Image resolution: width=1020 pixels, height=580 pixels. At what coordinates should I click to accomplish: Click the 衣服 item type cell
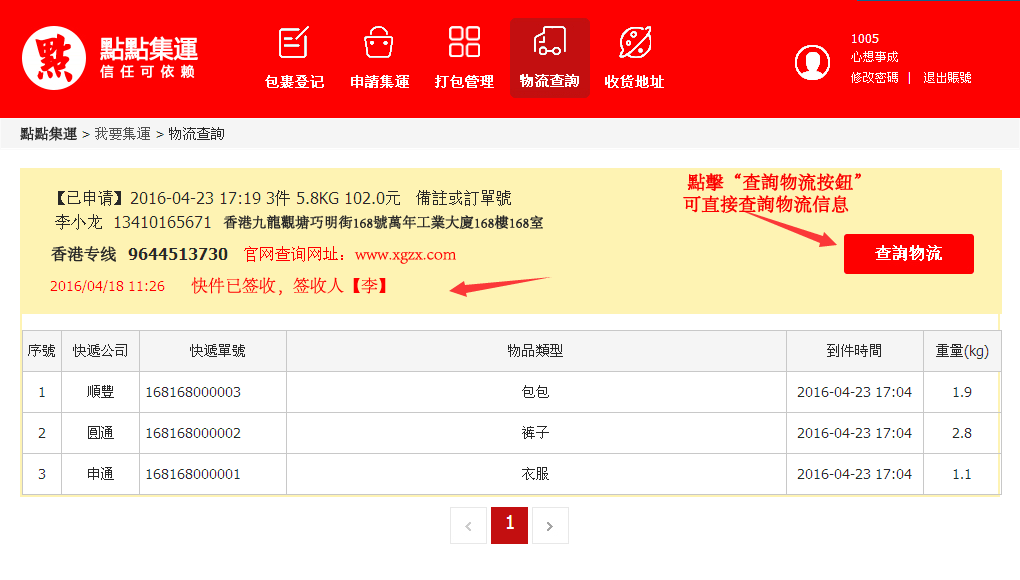(x=535, y=474)
